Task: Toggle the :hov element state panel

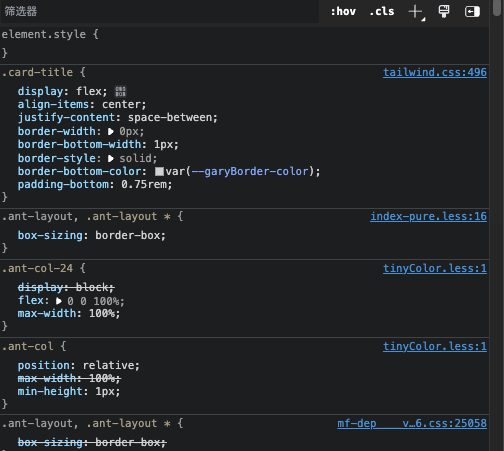Action: click(343, 12)
